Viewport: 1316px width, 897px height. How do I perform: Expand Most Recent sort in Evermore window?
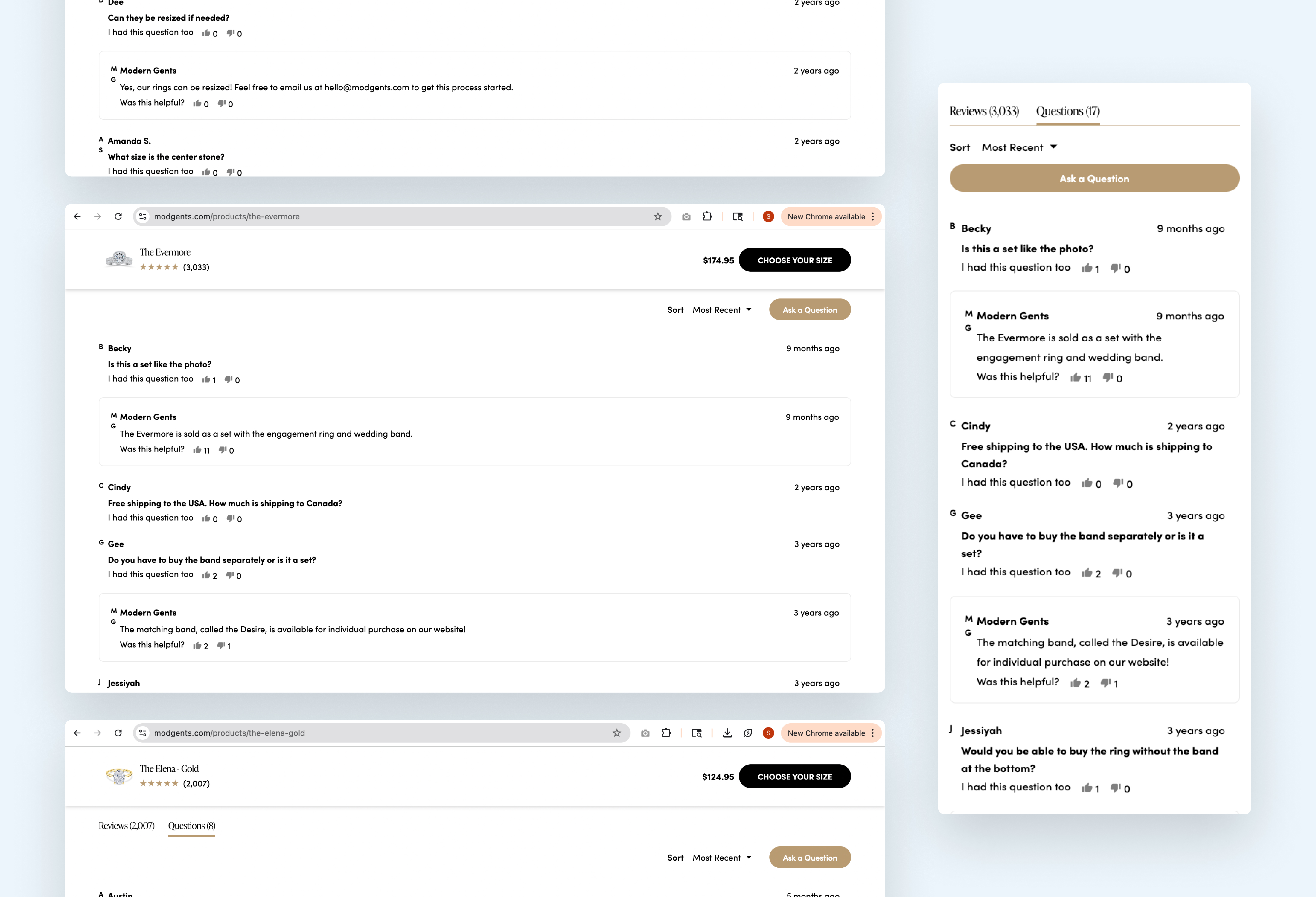[x=722, y=310]
